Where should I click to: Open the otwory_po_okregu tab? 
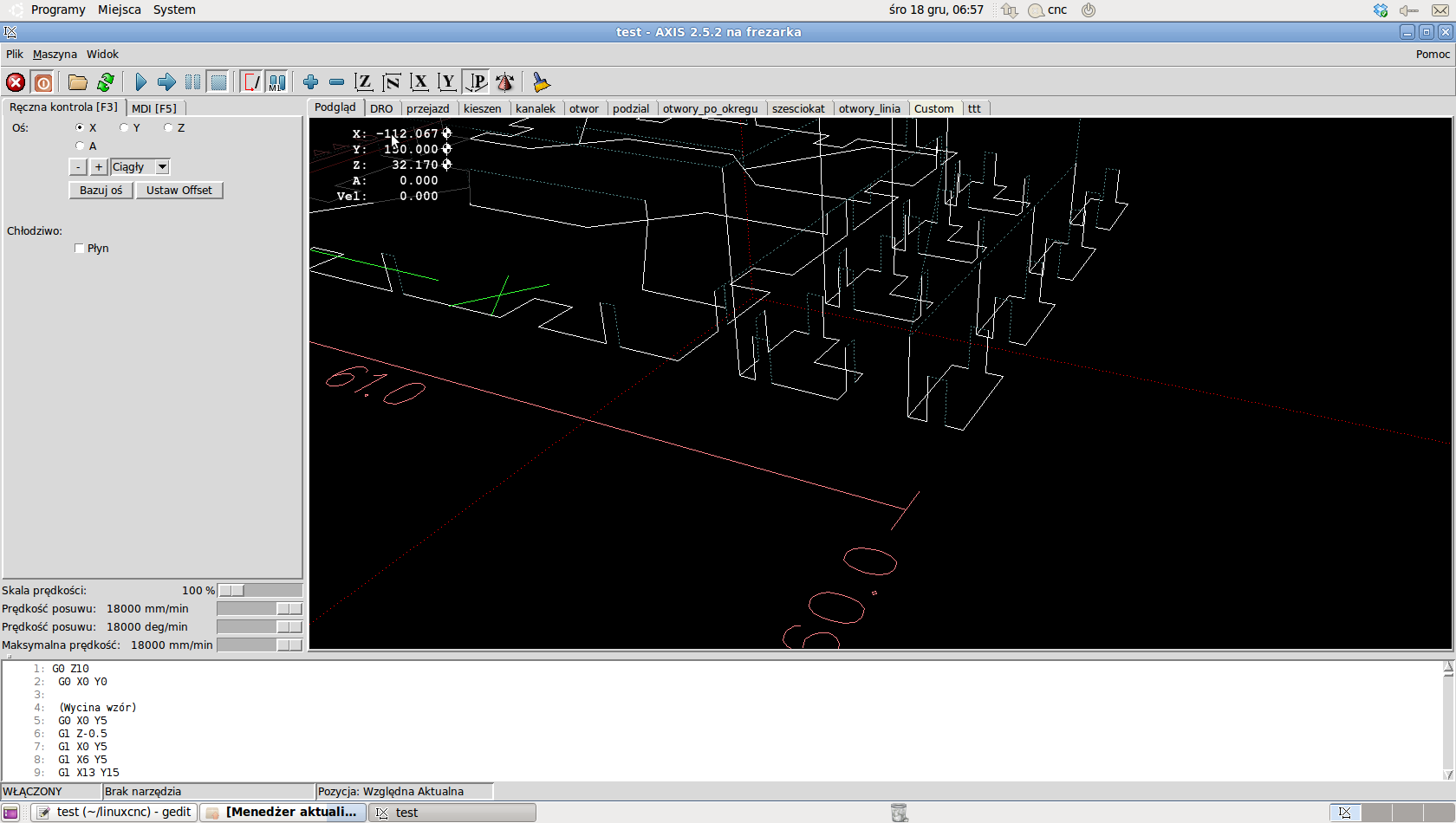click(711, 108)
